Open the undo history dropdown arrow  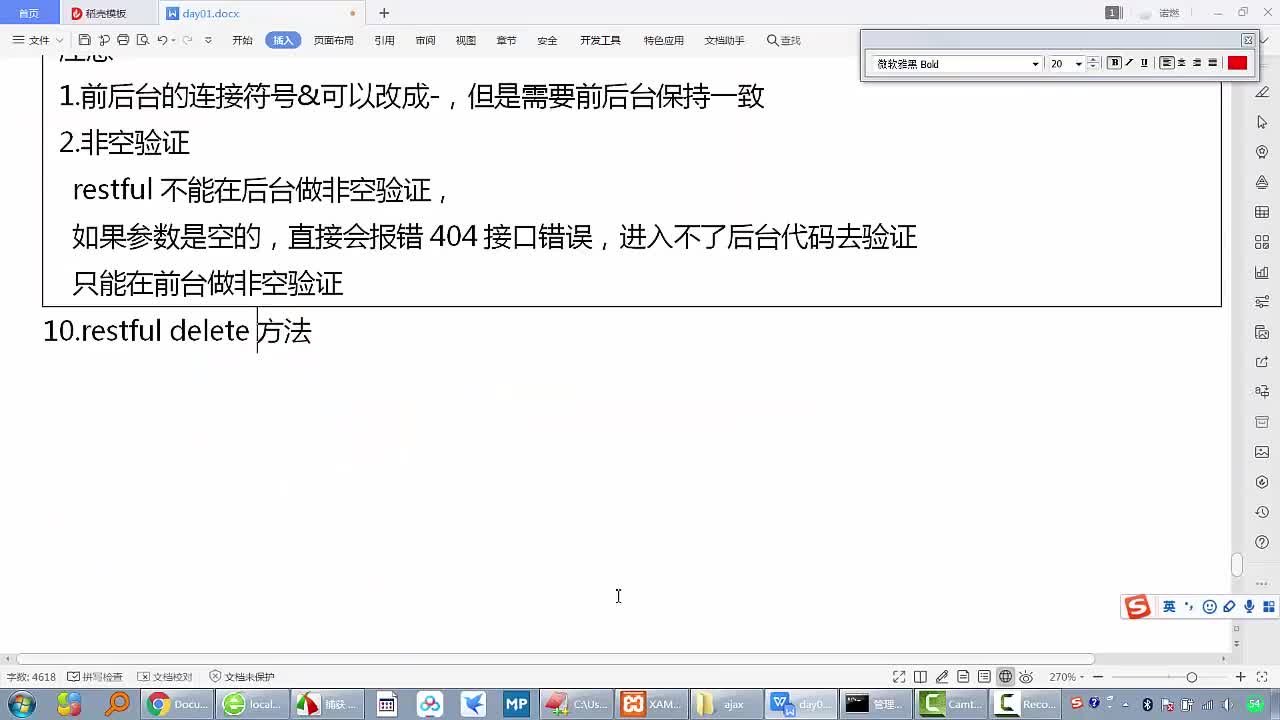coord(173,40)
